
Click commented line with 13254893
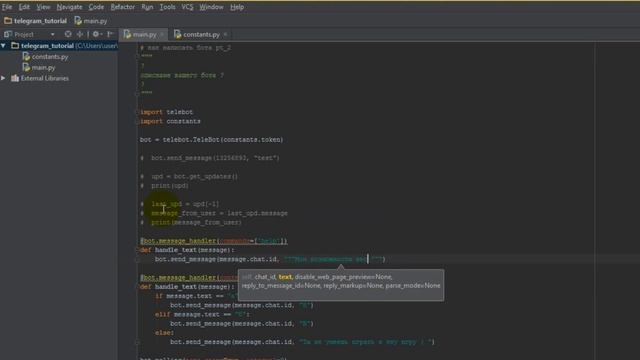[x=210, y=158]
